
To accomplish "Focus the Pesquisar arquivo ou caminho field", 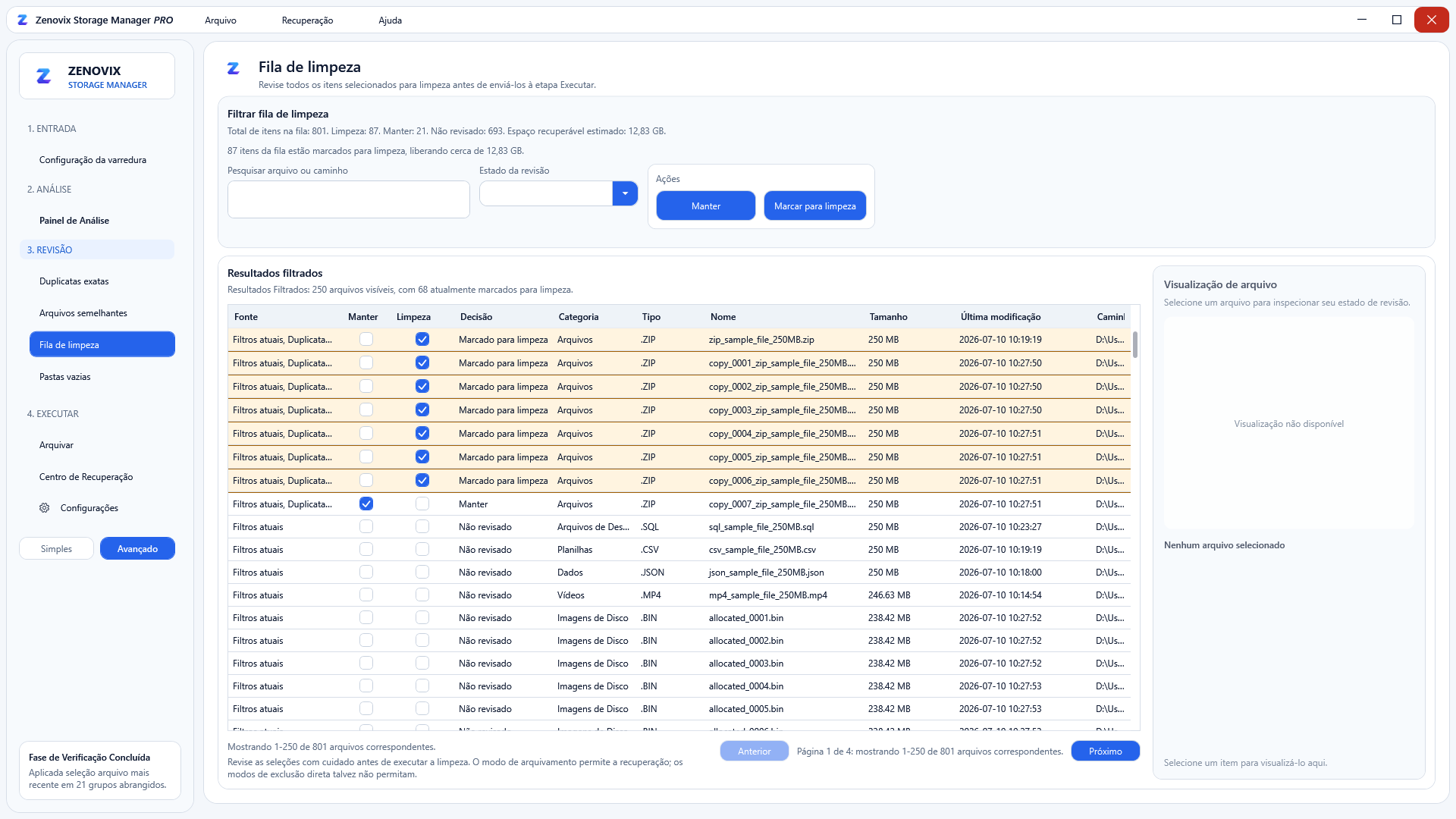I will point(349,199).
